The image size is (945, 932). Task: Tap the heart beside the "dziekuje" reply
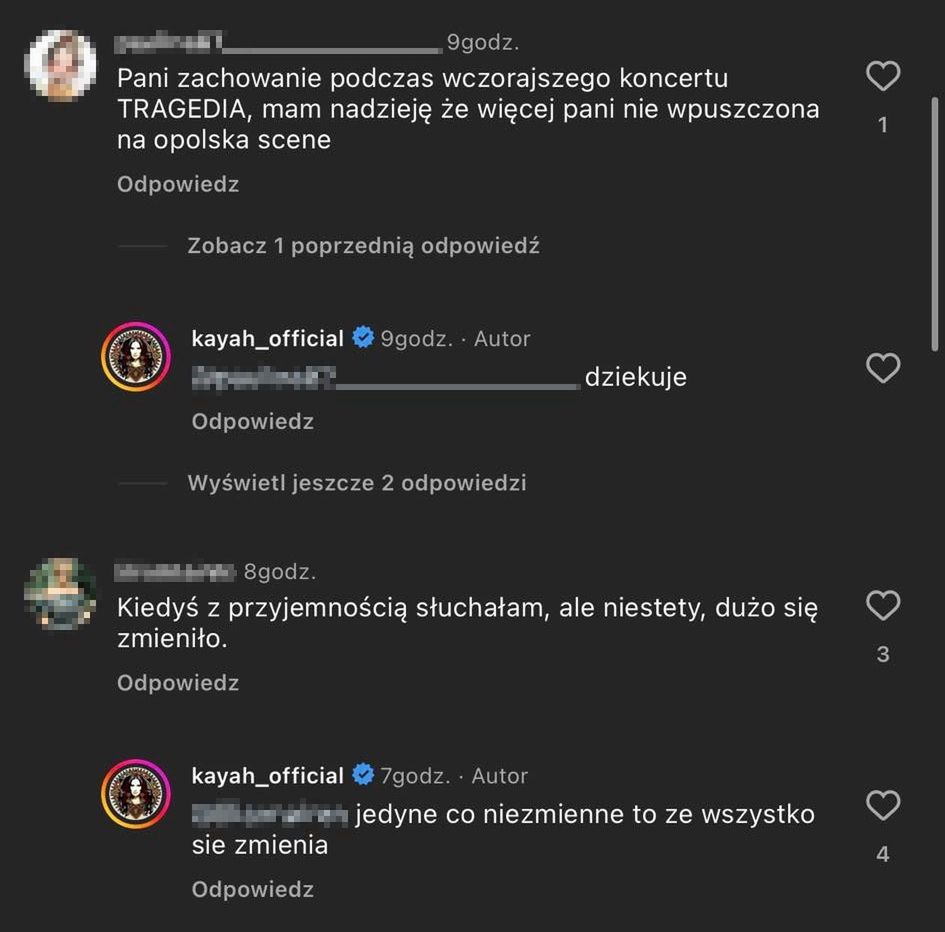click(x=882, y=369)
